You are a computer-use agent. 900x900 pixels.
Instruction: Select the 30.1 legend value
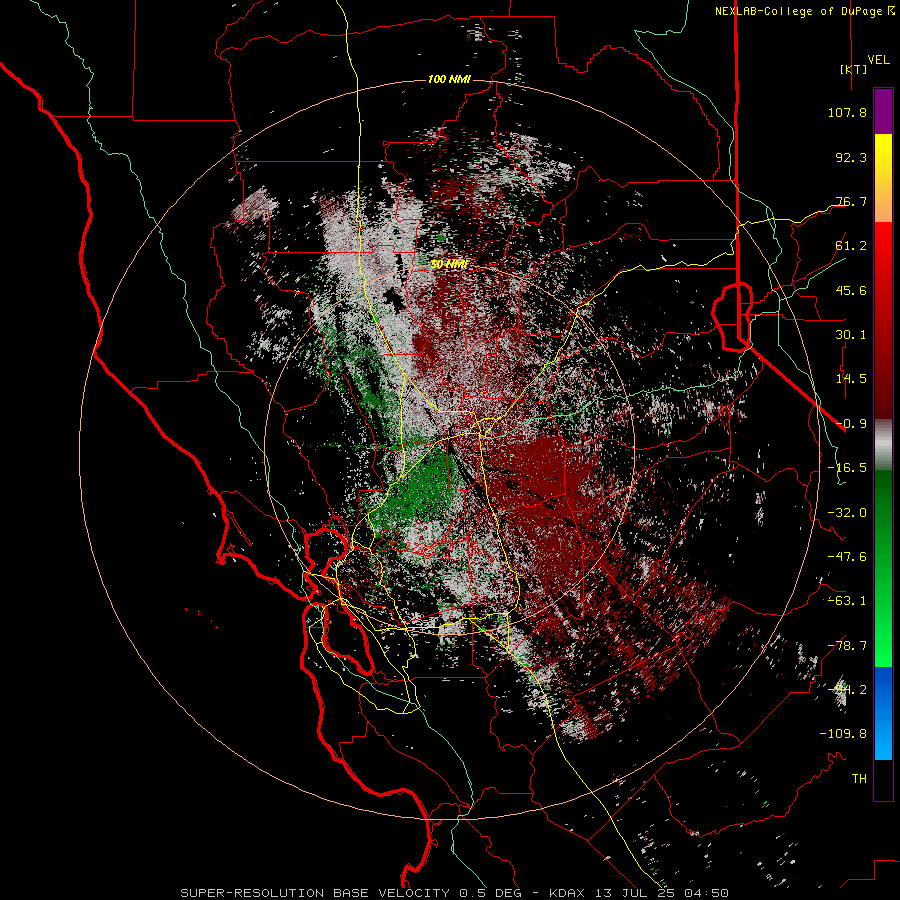coord(851,334)
